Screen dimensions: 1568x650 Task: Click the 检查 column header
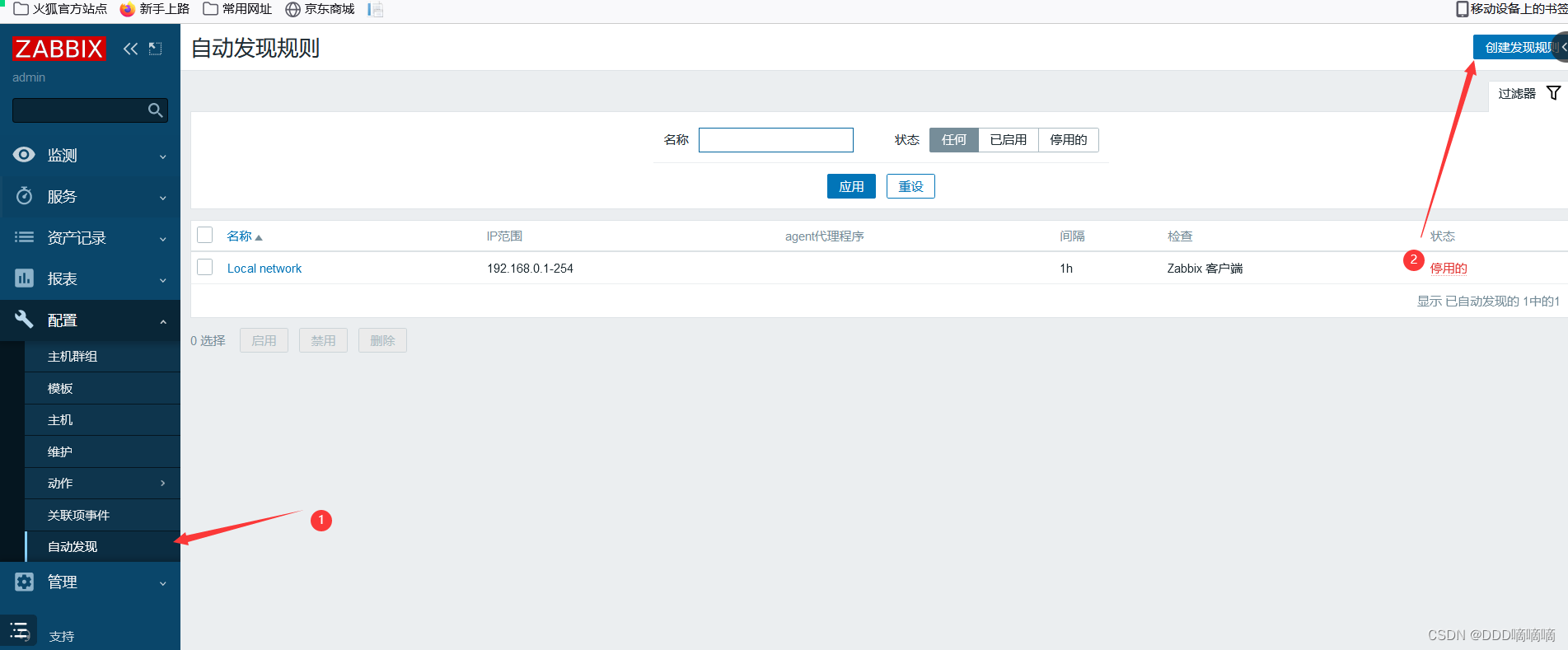(x=1180, y=236)
